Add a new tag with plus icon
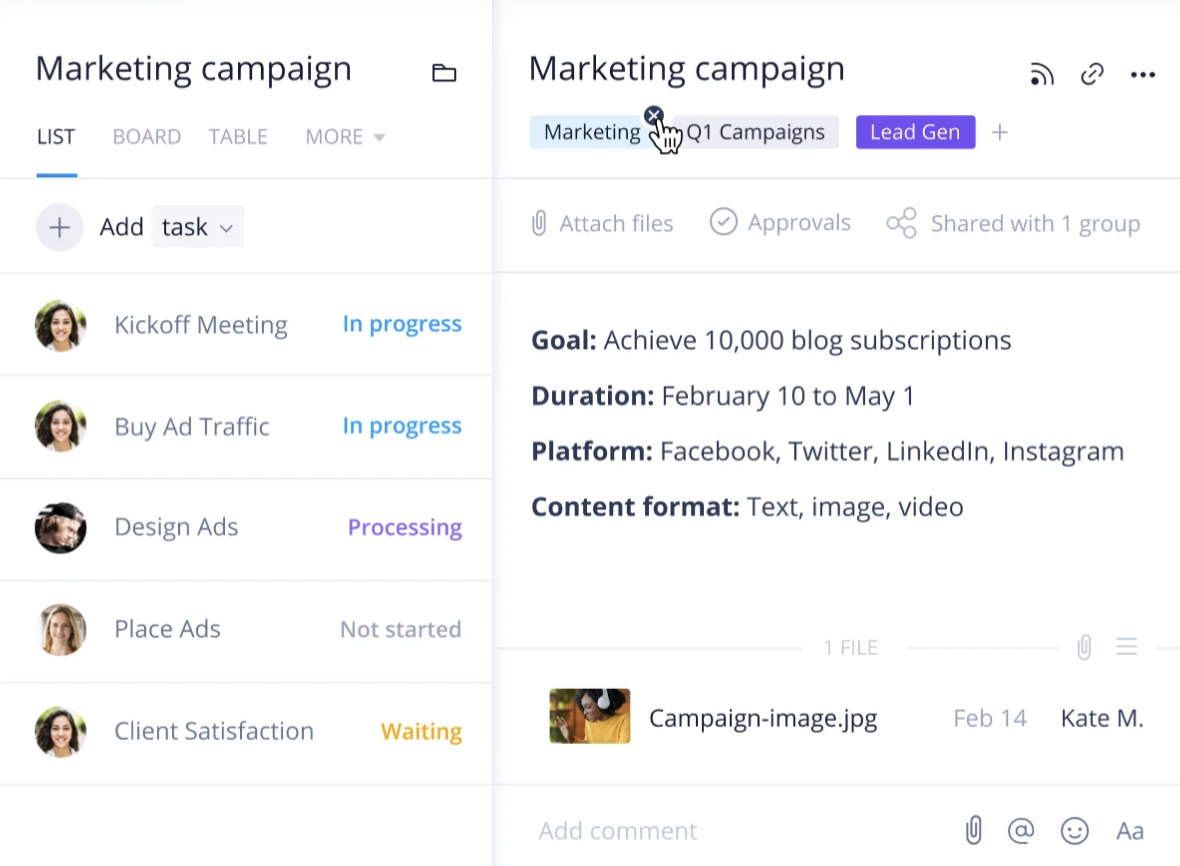Screen dimensions: 1180x866 point(999,132)
